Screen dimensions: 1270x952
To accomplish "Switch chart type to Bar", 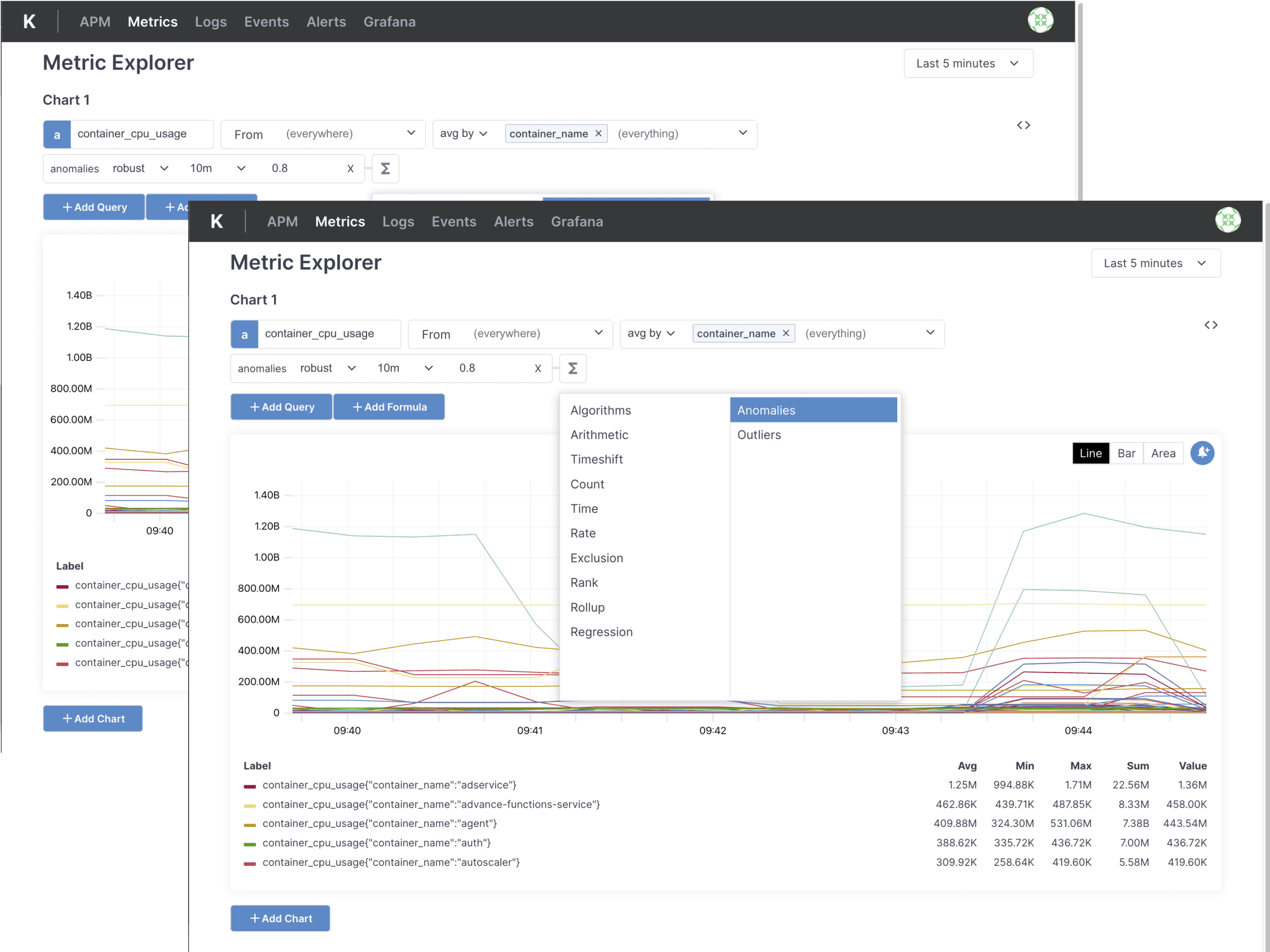I will (1126, 453).
